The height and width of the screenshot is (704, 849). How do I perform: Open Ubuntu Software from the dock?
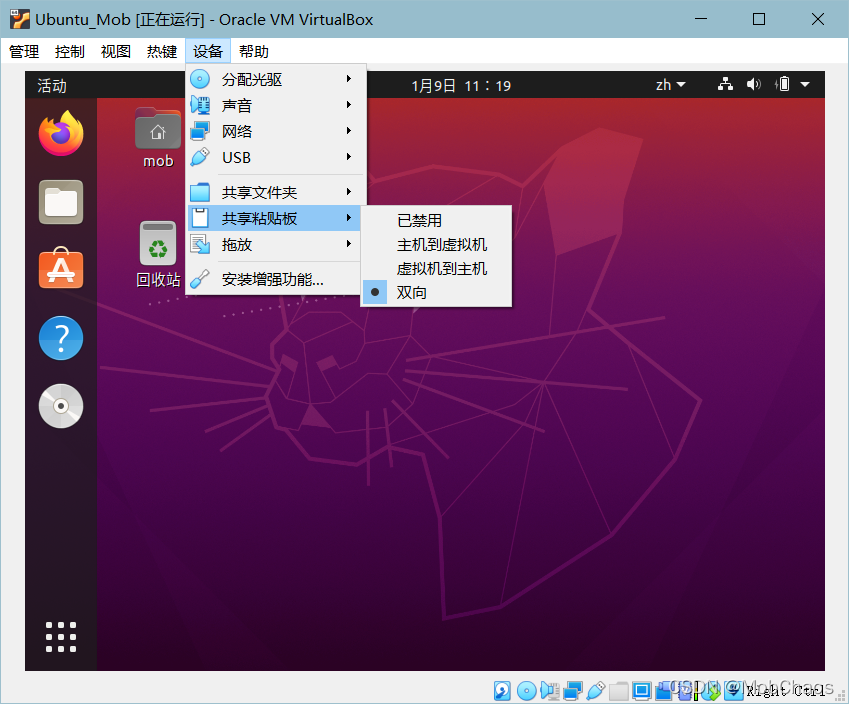(x=61, y=269)
